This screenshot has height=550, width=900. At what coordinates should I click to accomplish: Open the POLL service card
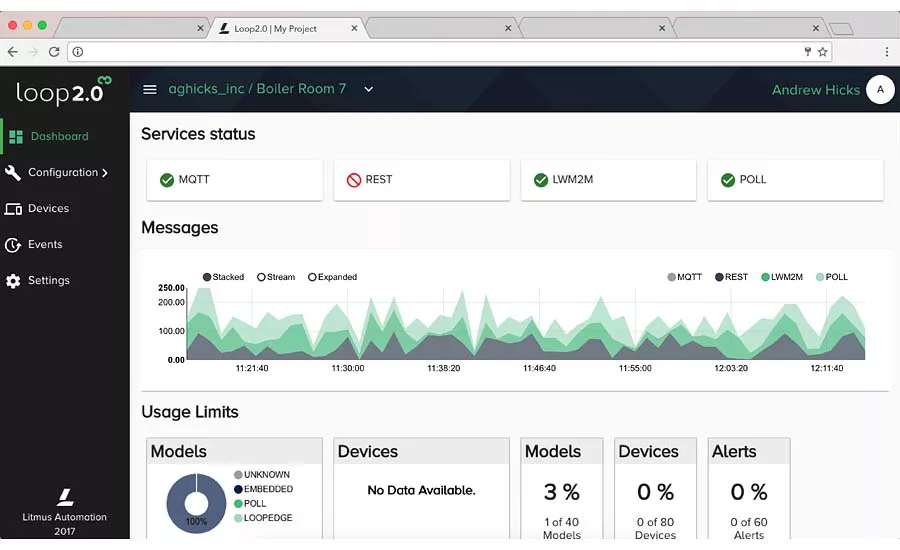[x=796, y=180]
